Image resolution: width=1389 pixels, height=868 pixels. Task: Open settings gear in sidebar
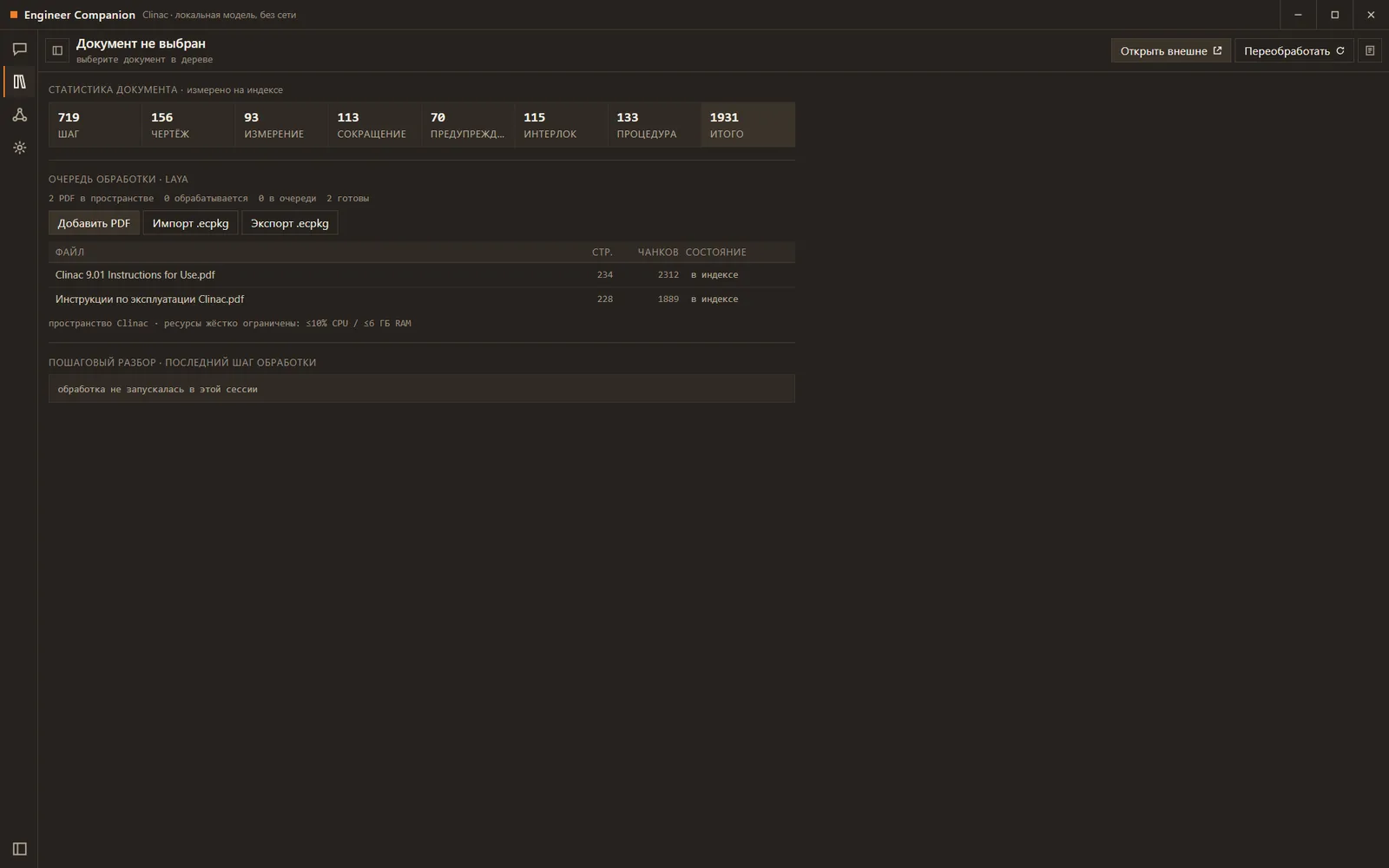(19, 148)
